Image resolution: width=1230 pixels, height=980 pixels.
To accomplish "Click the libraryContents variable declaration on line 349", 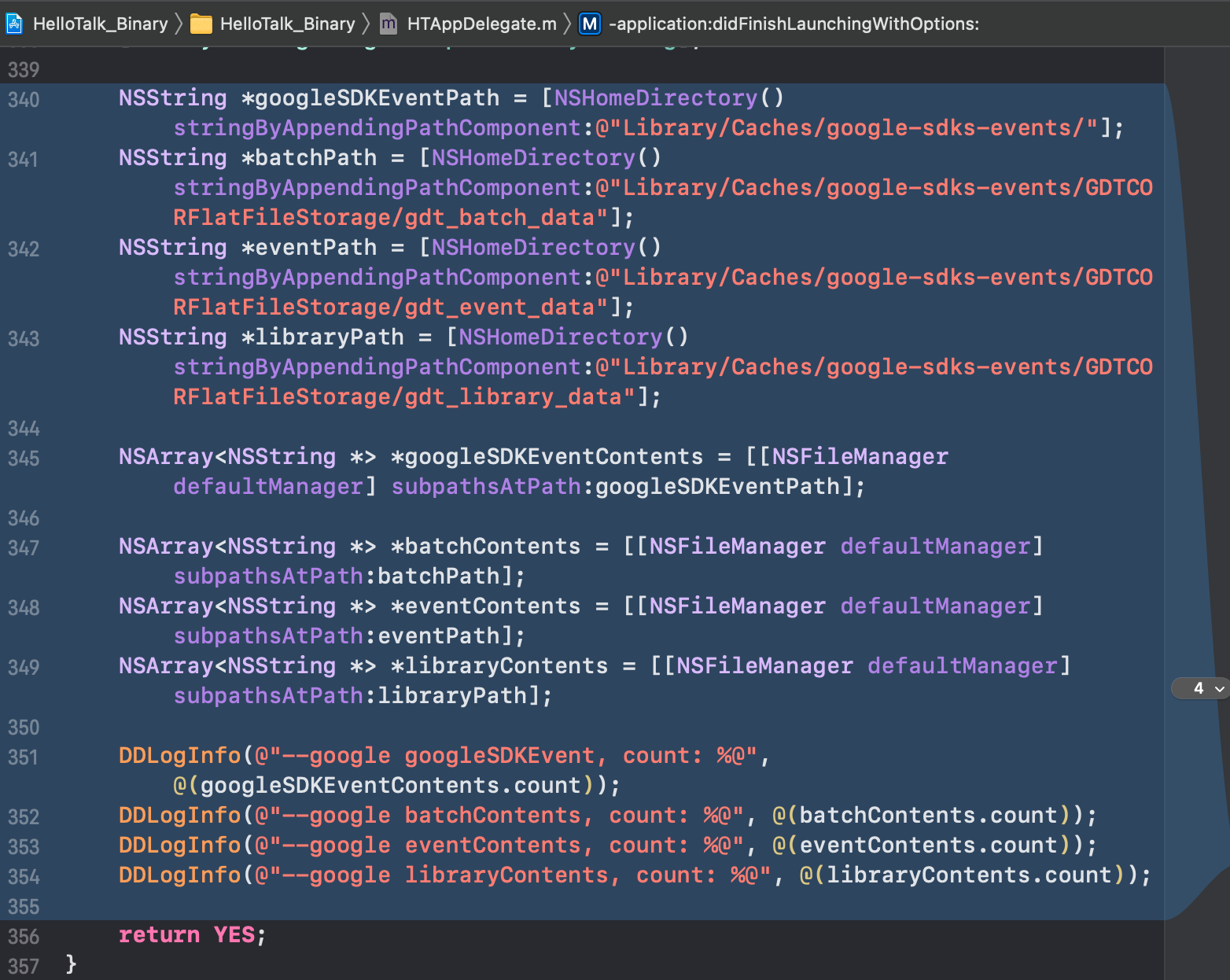I will [x=506, y=666].
